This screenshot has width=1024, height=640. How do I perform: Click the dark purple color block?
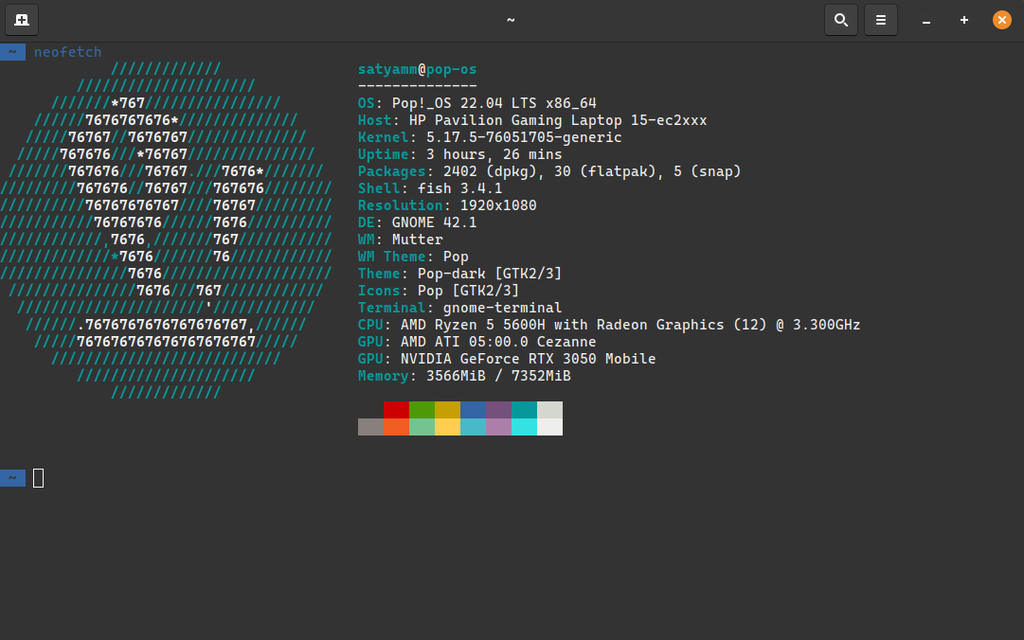(x=498, y=410)
